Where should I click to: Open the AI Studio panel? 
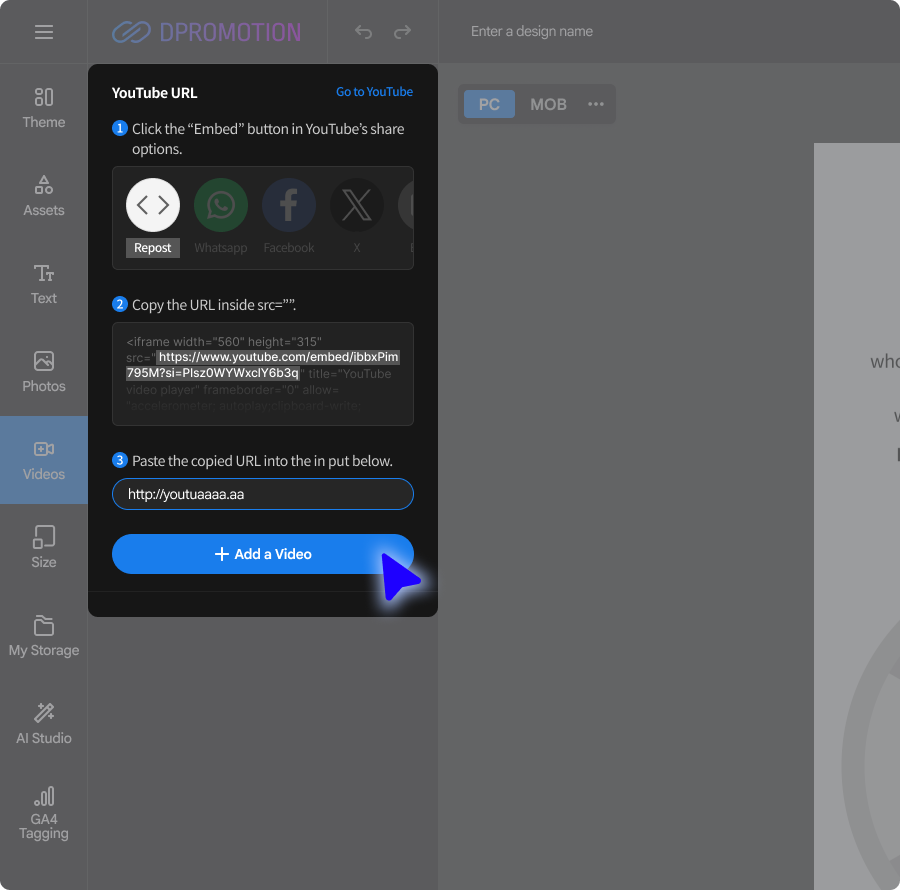coord(44,724)
